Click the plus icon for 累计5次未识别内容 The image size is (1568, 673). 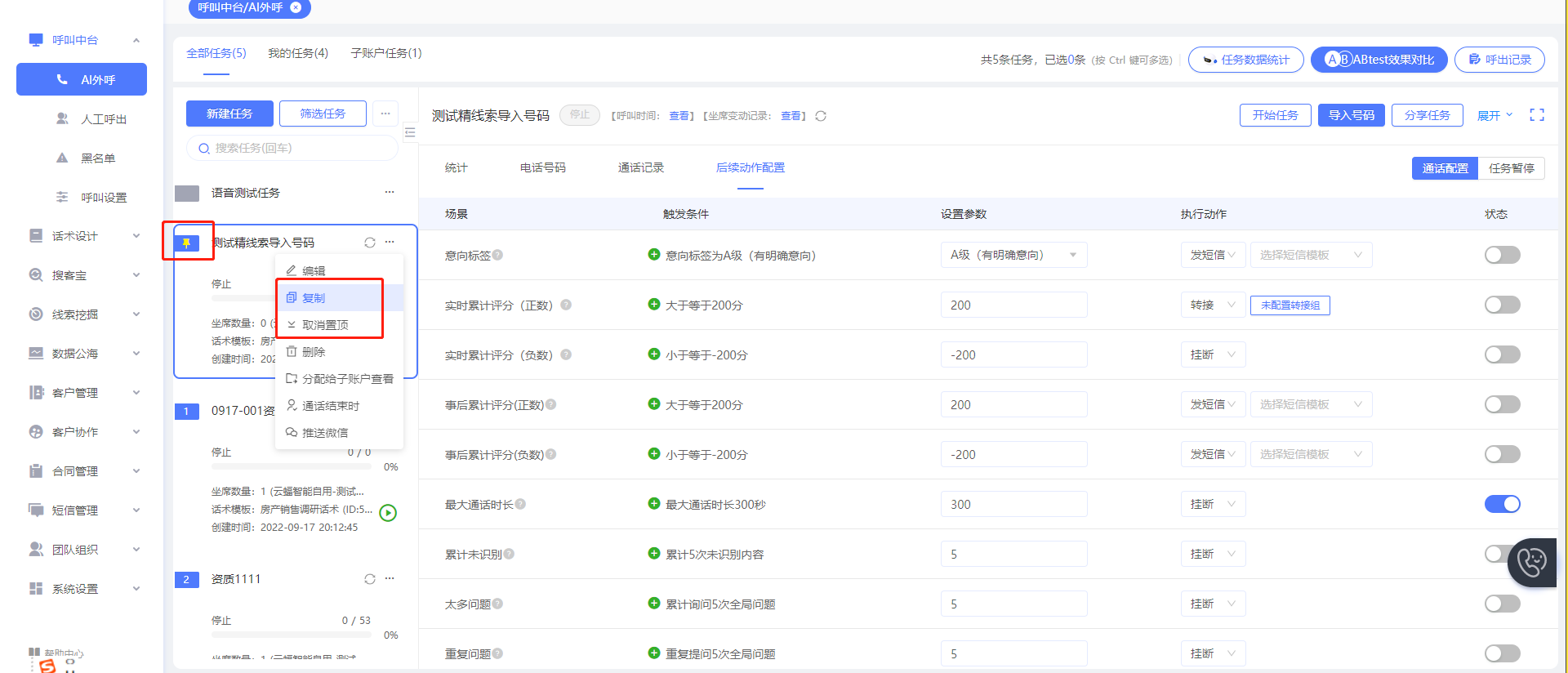click(654, 553)
